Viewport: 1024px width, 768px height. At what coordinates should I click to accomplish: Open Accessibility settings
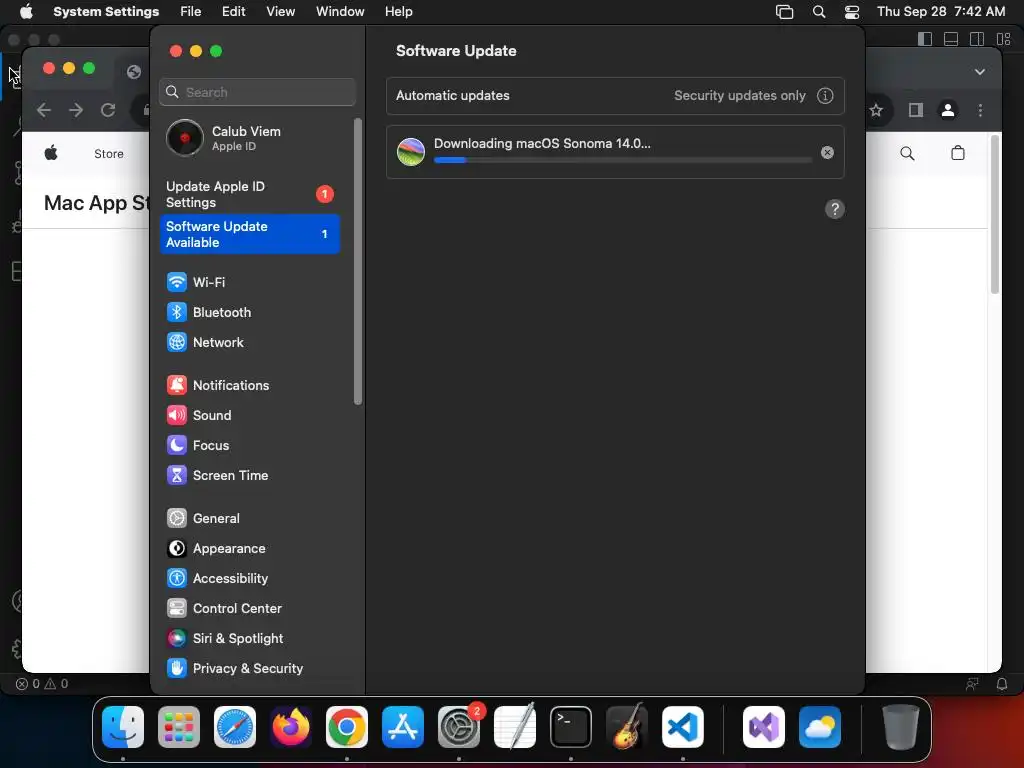point(249,579)
